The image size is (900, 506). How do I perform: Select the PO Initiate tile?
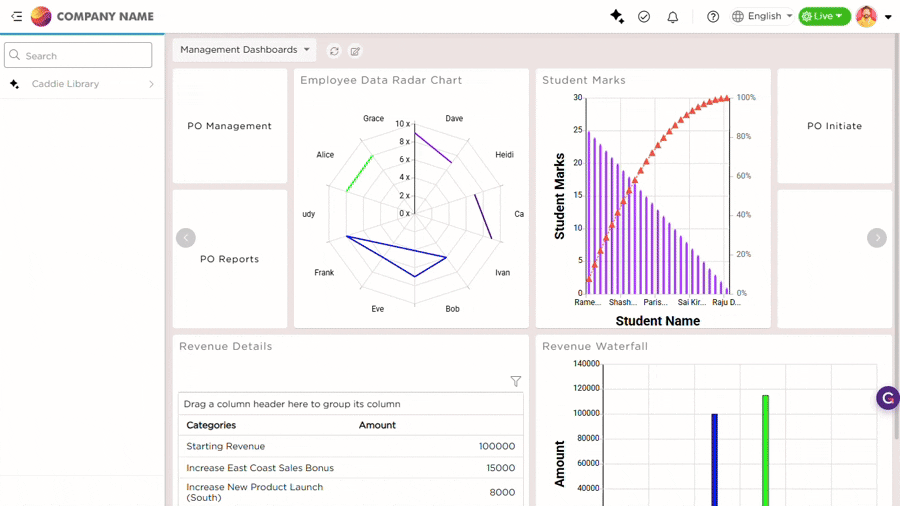pyautogui.click(x=834, y=126)
